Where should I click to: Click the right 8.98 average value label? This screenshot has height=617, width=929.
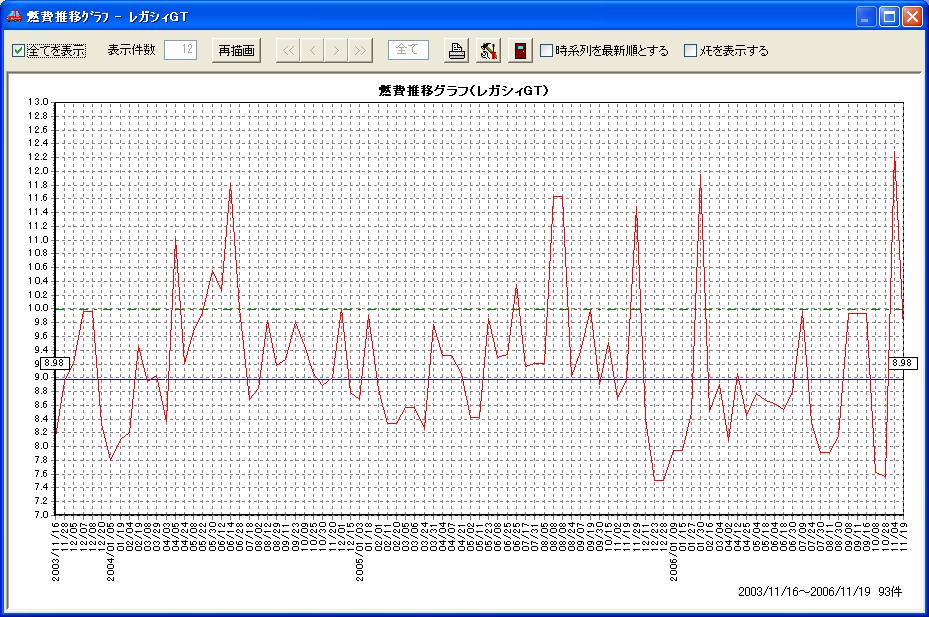click(x=902, y=364)
